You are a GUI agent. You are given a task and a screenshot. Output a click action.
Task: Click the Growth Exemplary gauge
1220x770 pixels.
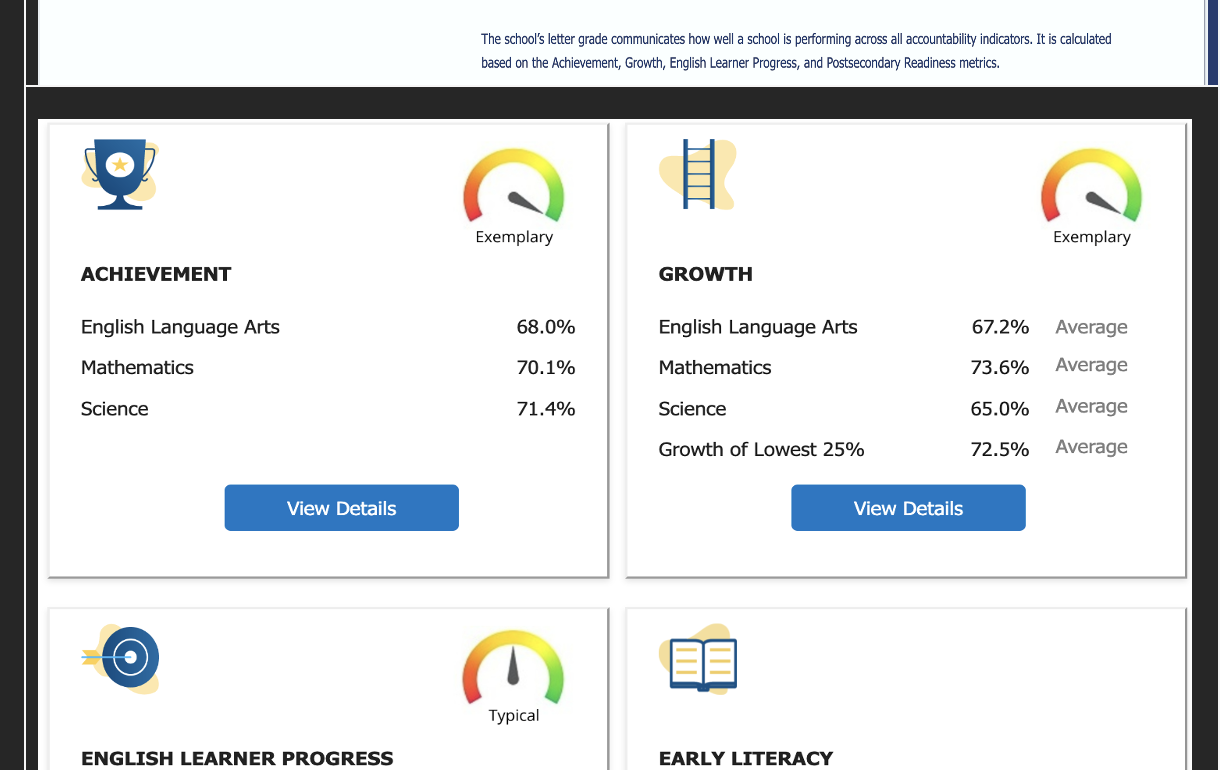(1091, 186)
